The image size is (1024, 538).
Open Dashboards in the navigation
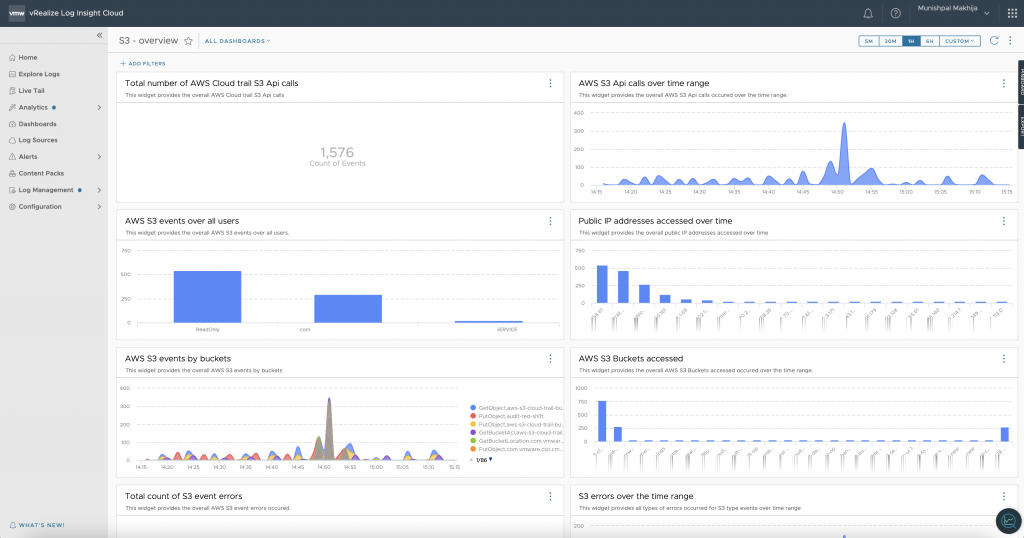click(x=37, y=124)
